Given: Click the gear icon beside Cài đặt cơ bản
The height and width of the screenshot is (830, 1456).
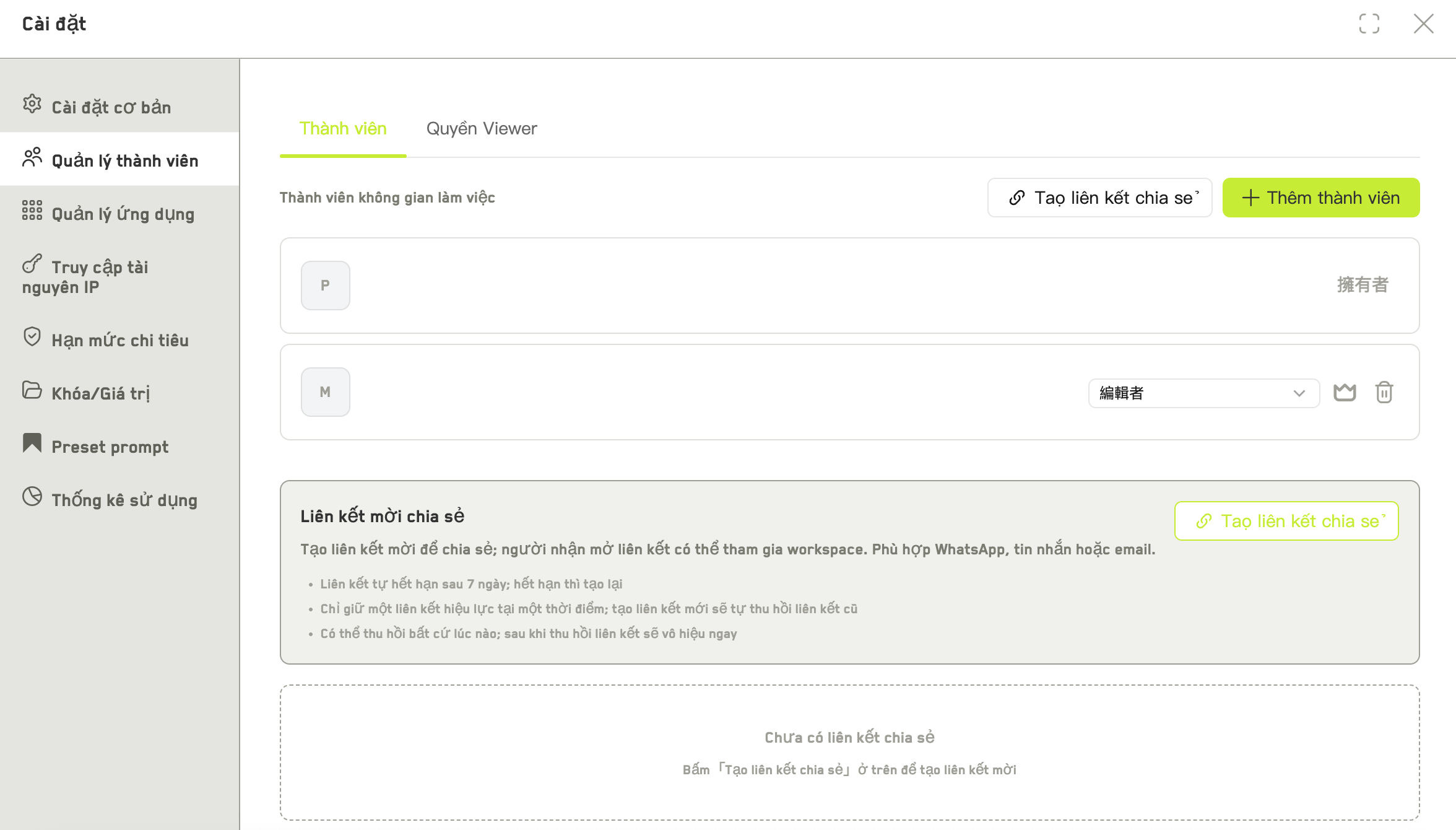Looking at the screenshot, I should [32, 104].
